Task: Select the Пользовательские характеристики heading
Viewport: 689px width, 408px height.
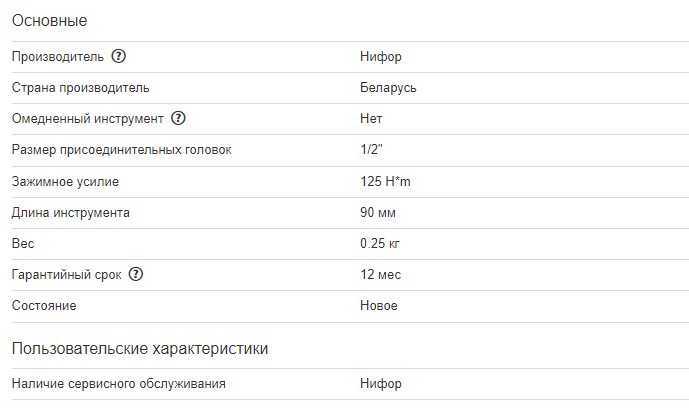Action: (139, 348)
